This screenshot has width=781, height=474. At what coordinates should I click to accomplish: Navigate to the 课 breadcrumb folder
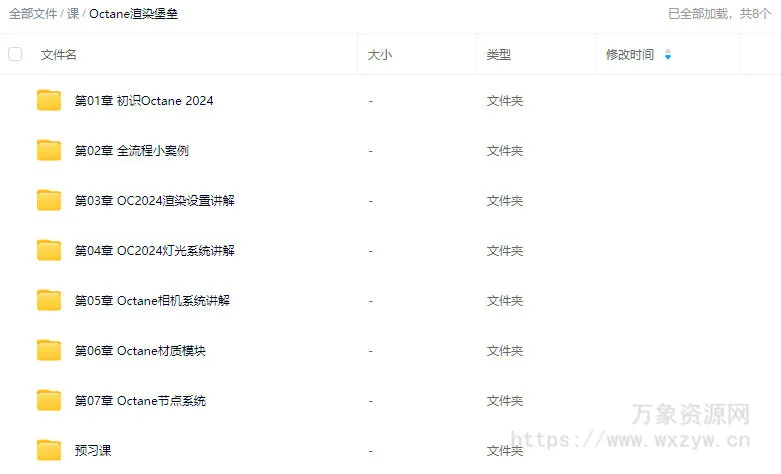pyautogui.click(x=73, y=14)
